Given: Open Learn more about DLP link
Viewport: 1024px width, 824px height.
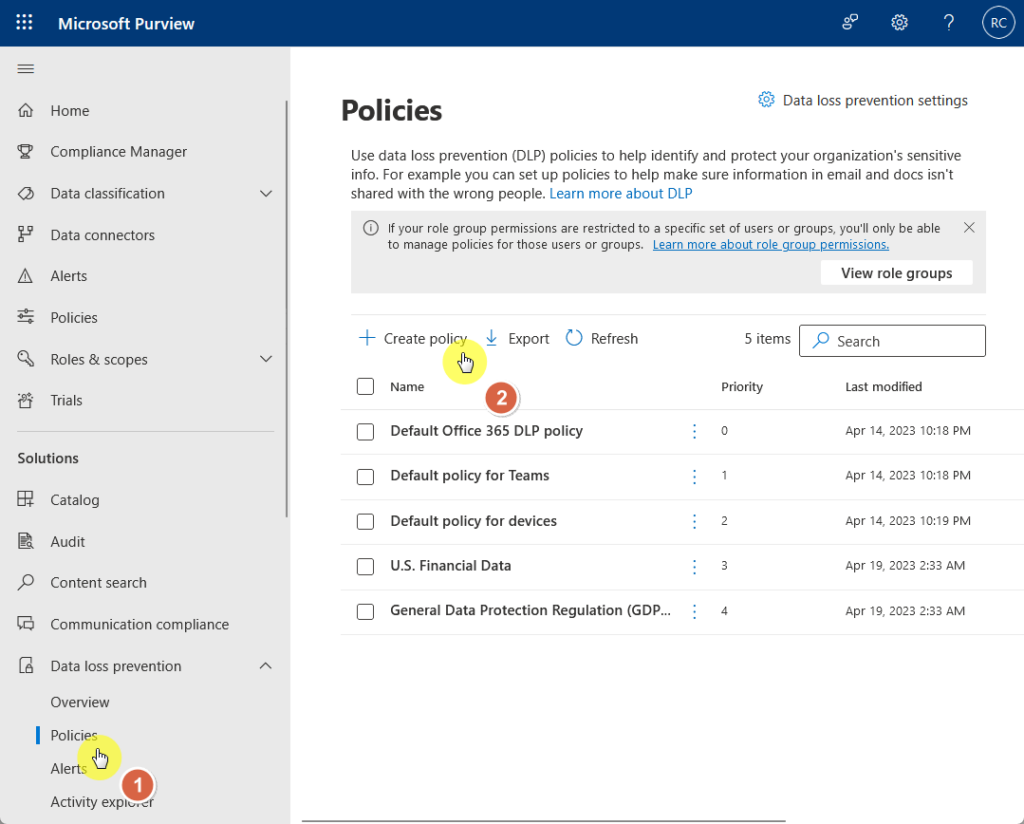Looking at the screenshot, I should 620,193.
